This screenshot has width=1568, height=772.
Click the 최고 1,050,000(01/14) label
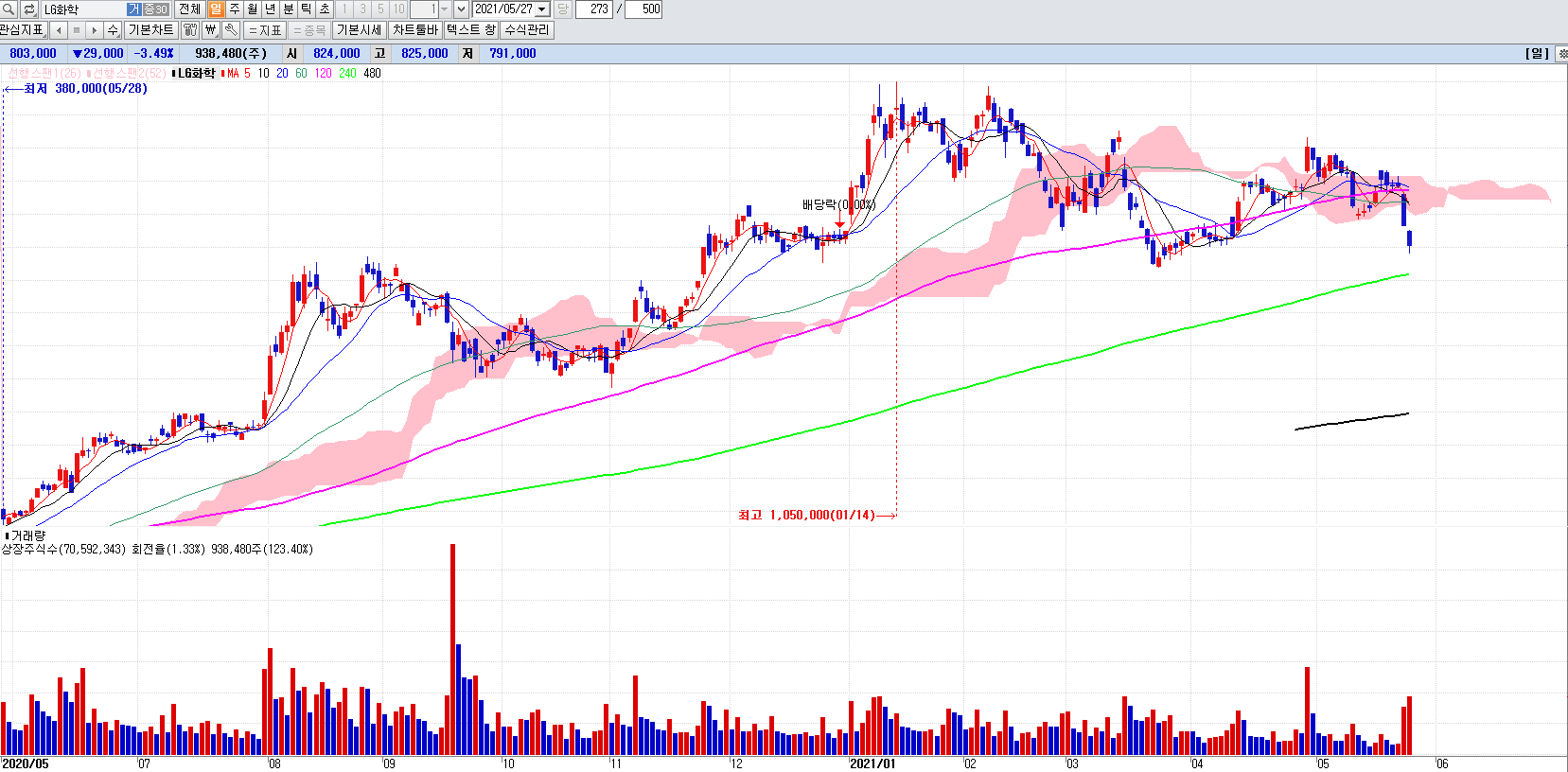pyautogui.click(x=806, y=515)
